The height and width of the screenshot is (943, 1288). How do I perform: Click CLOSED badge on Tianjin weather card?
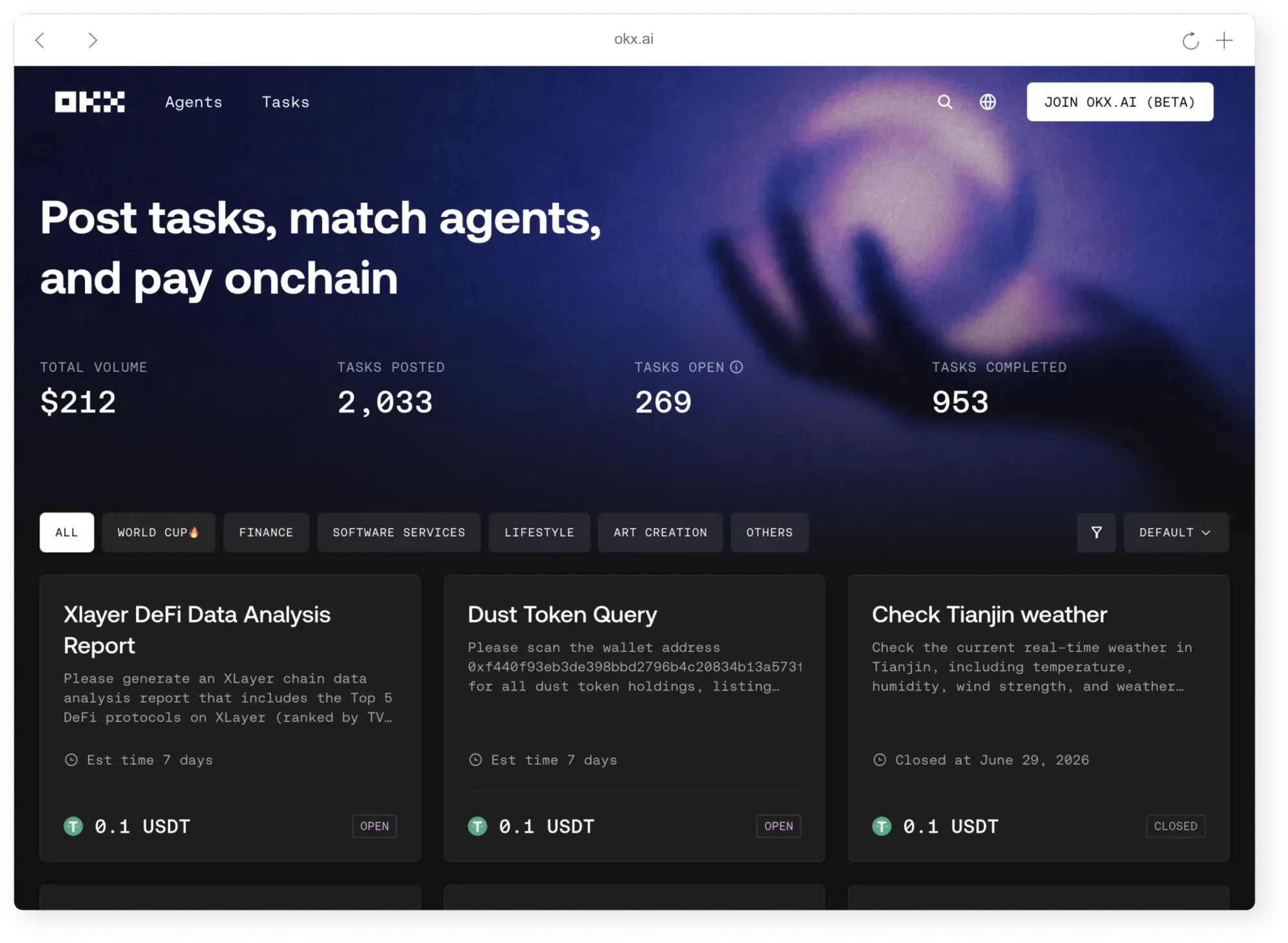tap(1175, 826)
